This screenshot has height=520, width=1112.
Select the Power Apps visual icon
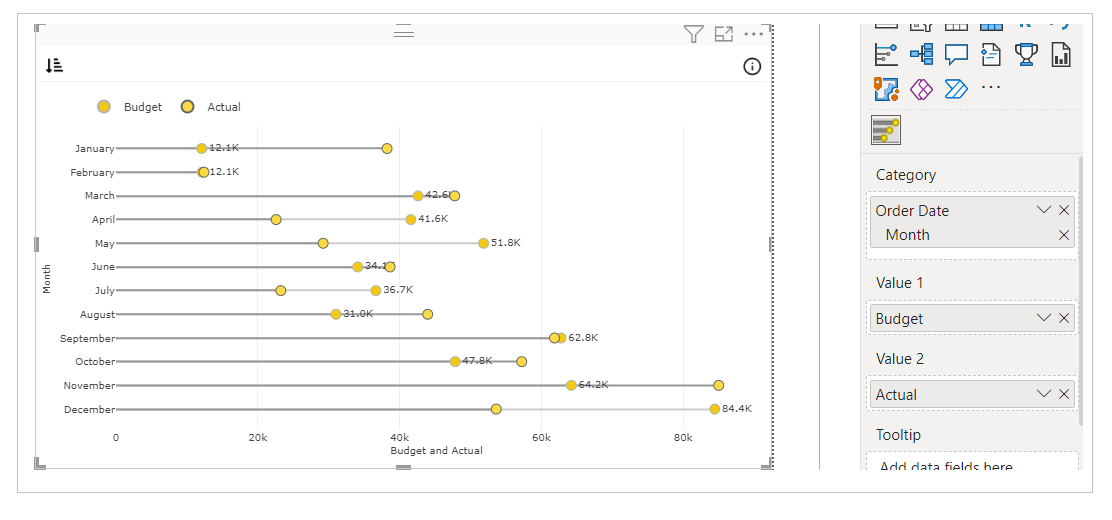tap(921, 89)
